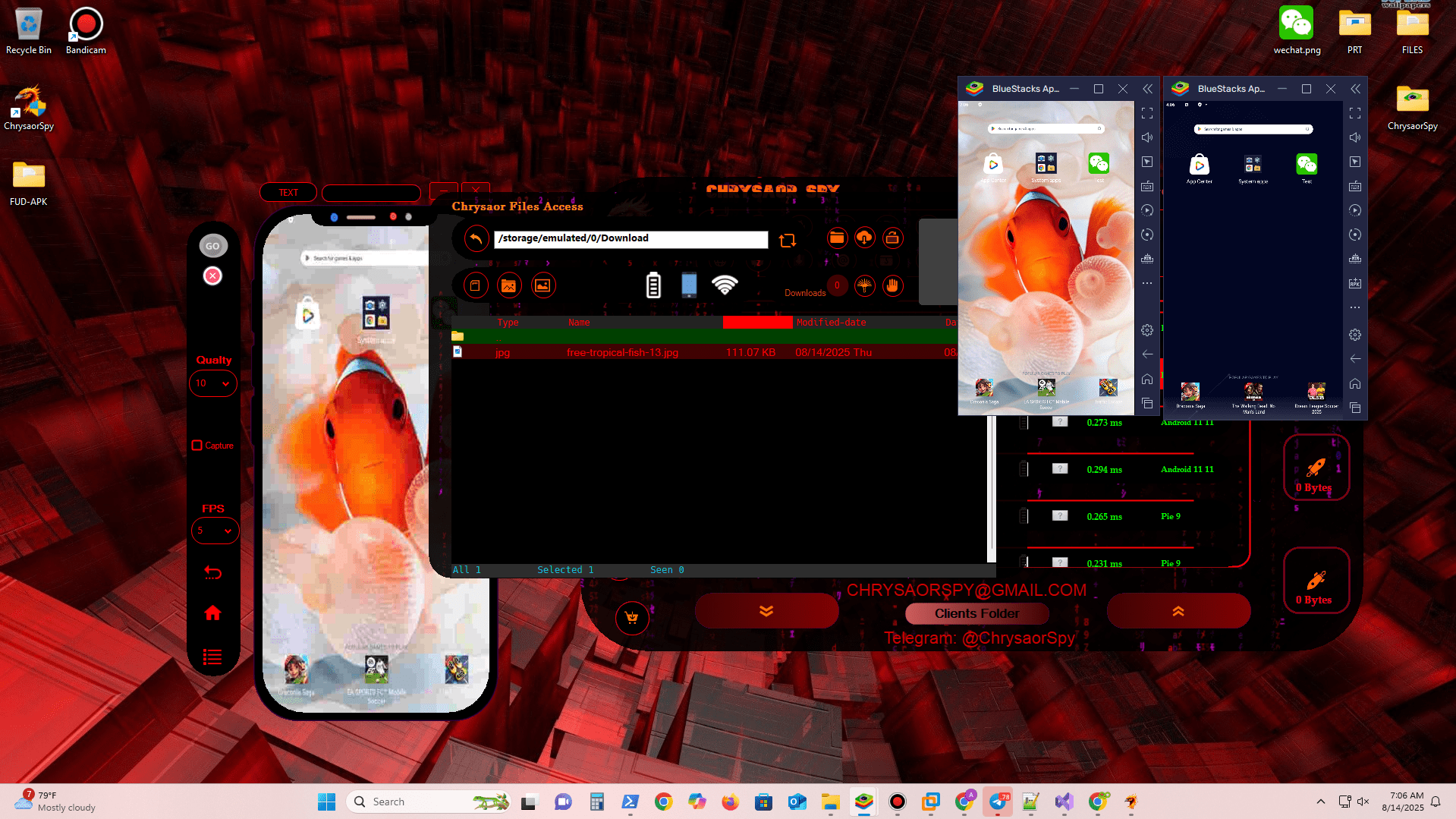Click the double chevron down button
The height and width of the screenshot is (819, 1456).
(766, 611)
